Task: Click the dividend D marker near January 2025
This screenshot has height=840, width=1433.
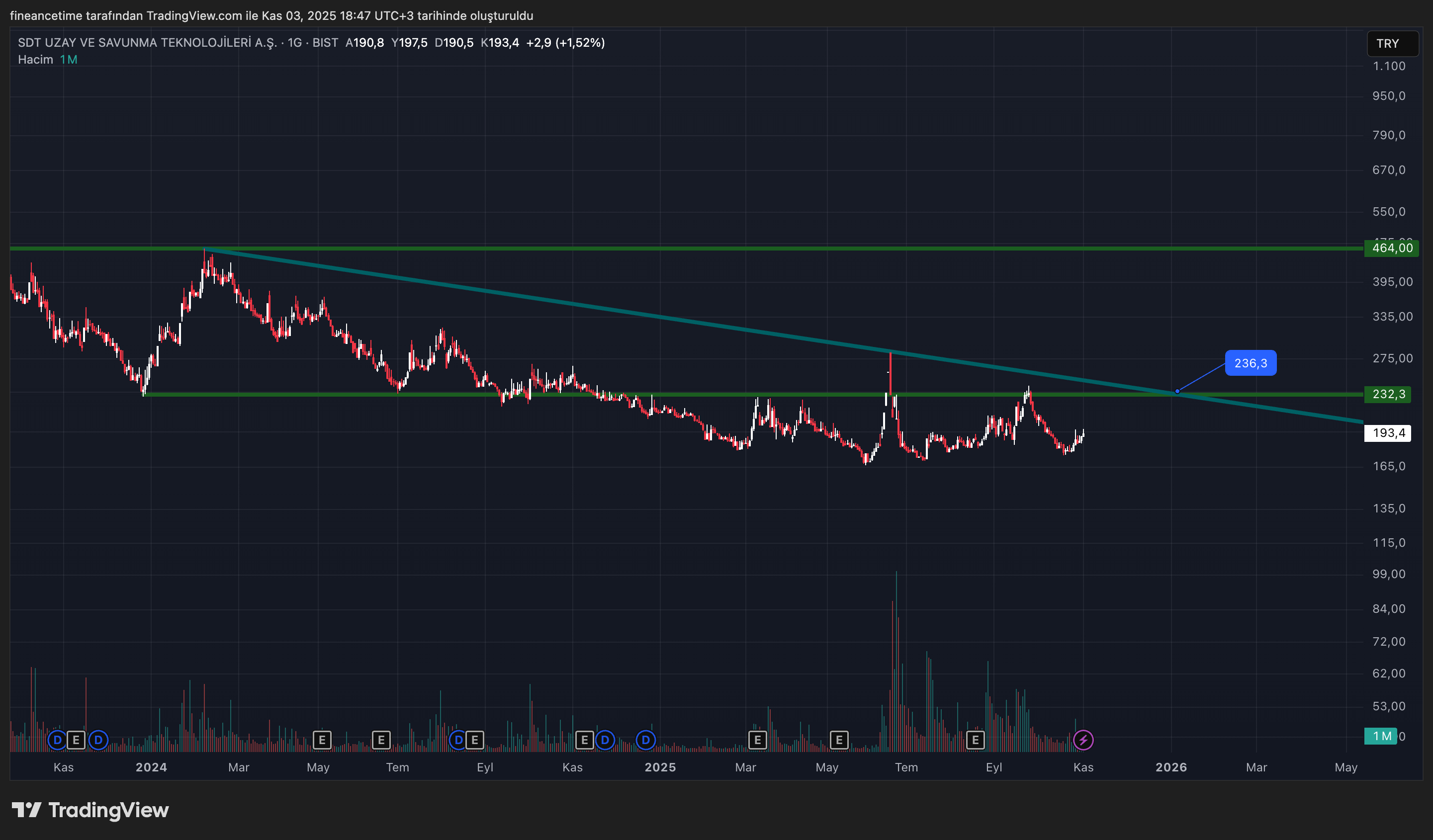Action: pyautogui.click(x=645, y=740)
